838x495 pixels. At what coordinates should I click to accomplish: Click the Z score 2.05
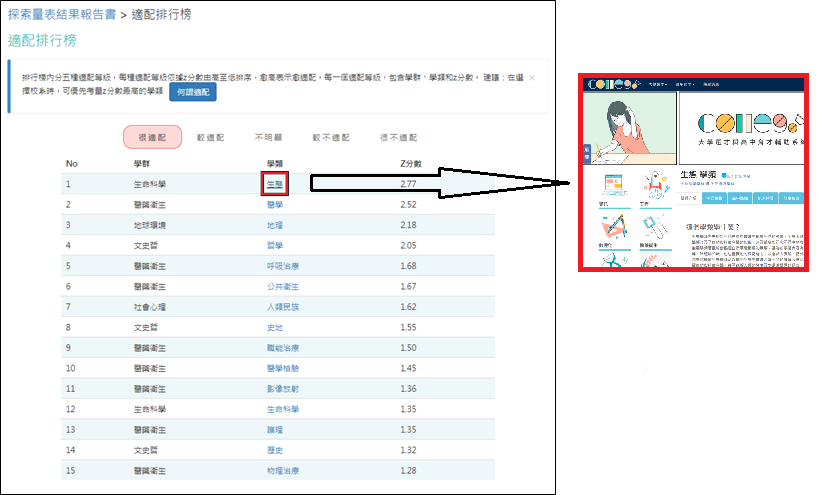click(408, 245)
